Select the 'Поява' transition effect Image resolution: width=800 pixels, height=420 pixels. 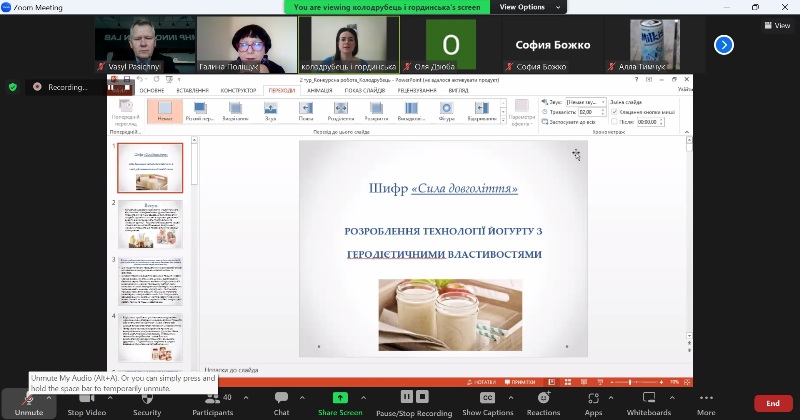pos(306,111)
